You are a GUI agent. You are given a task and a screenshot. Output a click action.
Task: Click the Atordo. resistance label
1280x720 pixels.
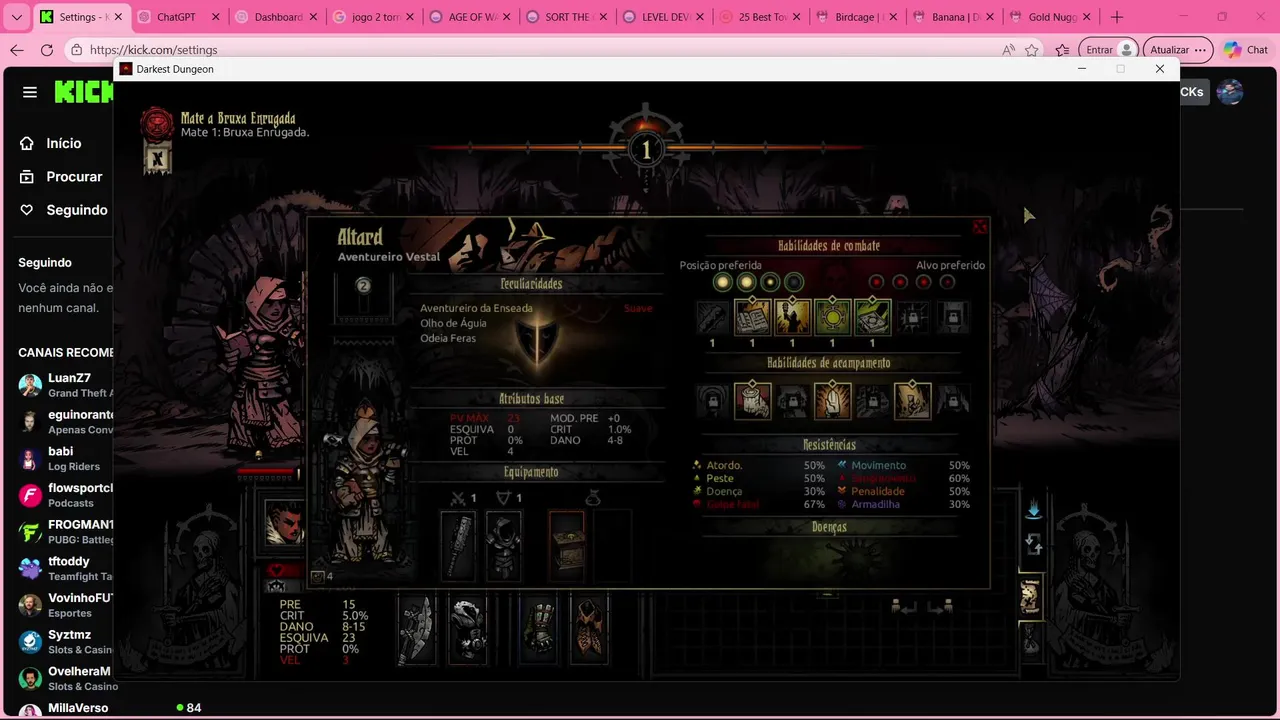click(724, 465)
